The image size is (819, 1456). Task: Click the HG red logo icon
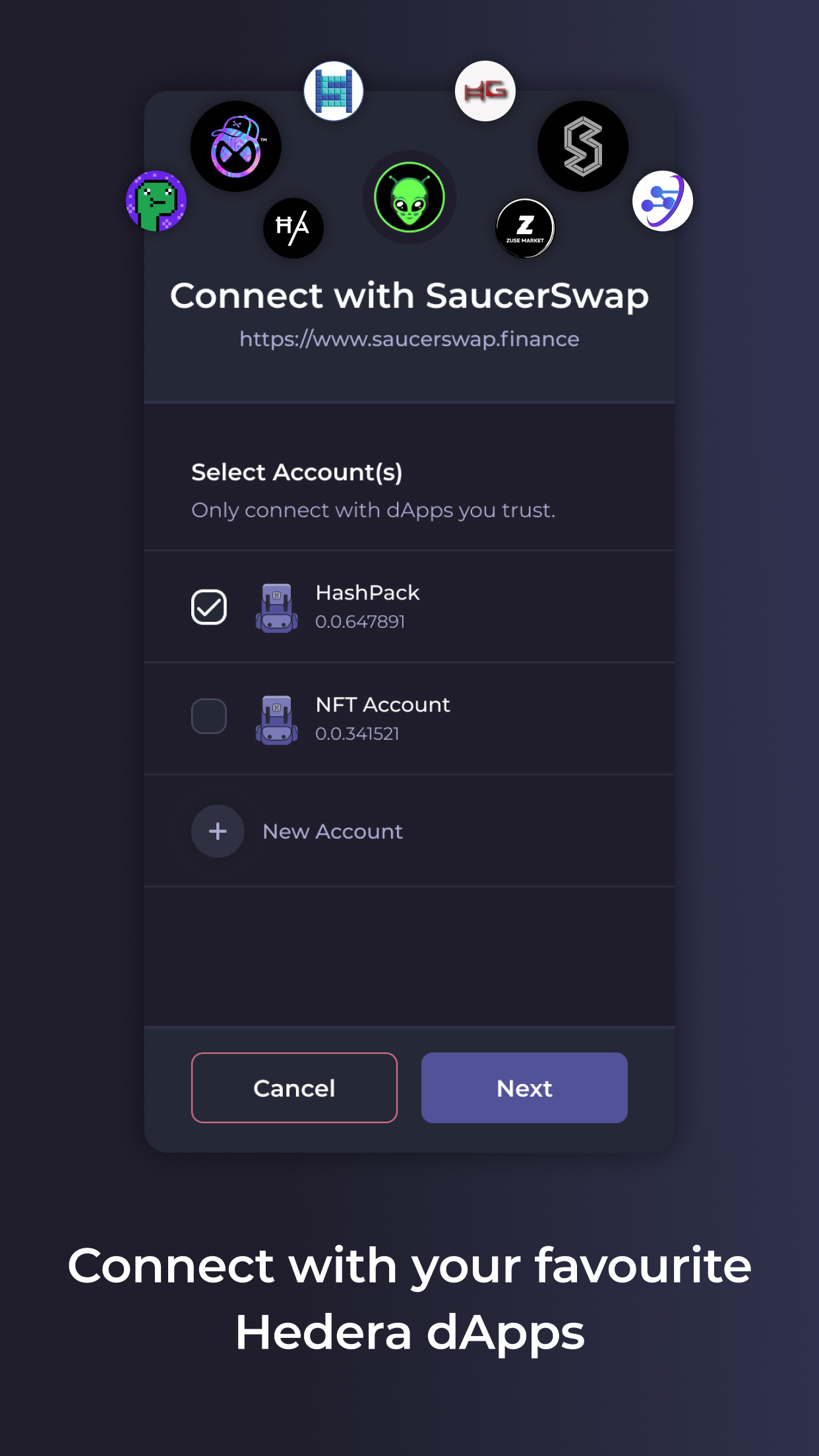pos(485,91)
